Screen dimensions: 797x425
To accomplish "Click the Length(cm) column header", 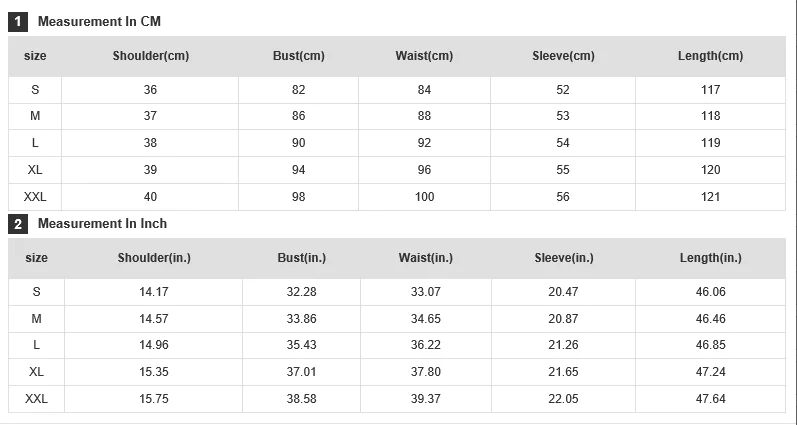I will click(x=710, y=56).
